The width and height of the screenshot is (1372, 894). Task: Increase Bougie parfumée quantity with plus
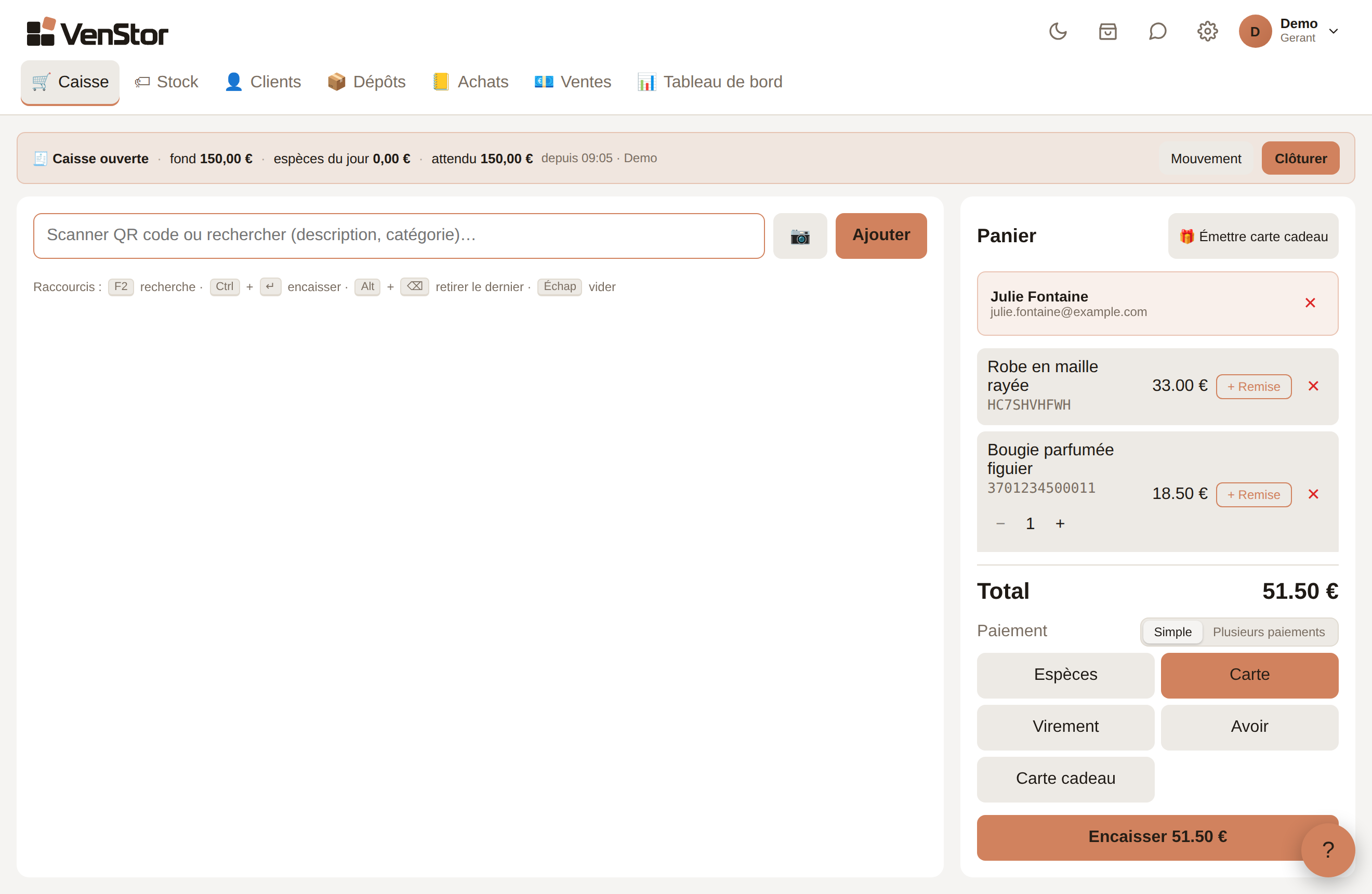click(1060, 523)
